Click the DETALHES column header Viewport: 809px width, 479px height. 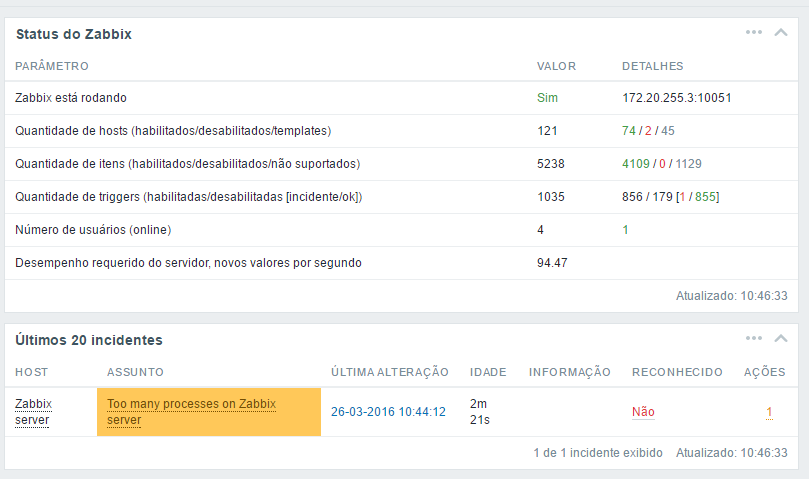tap(653, 66)
